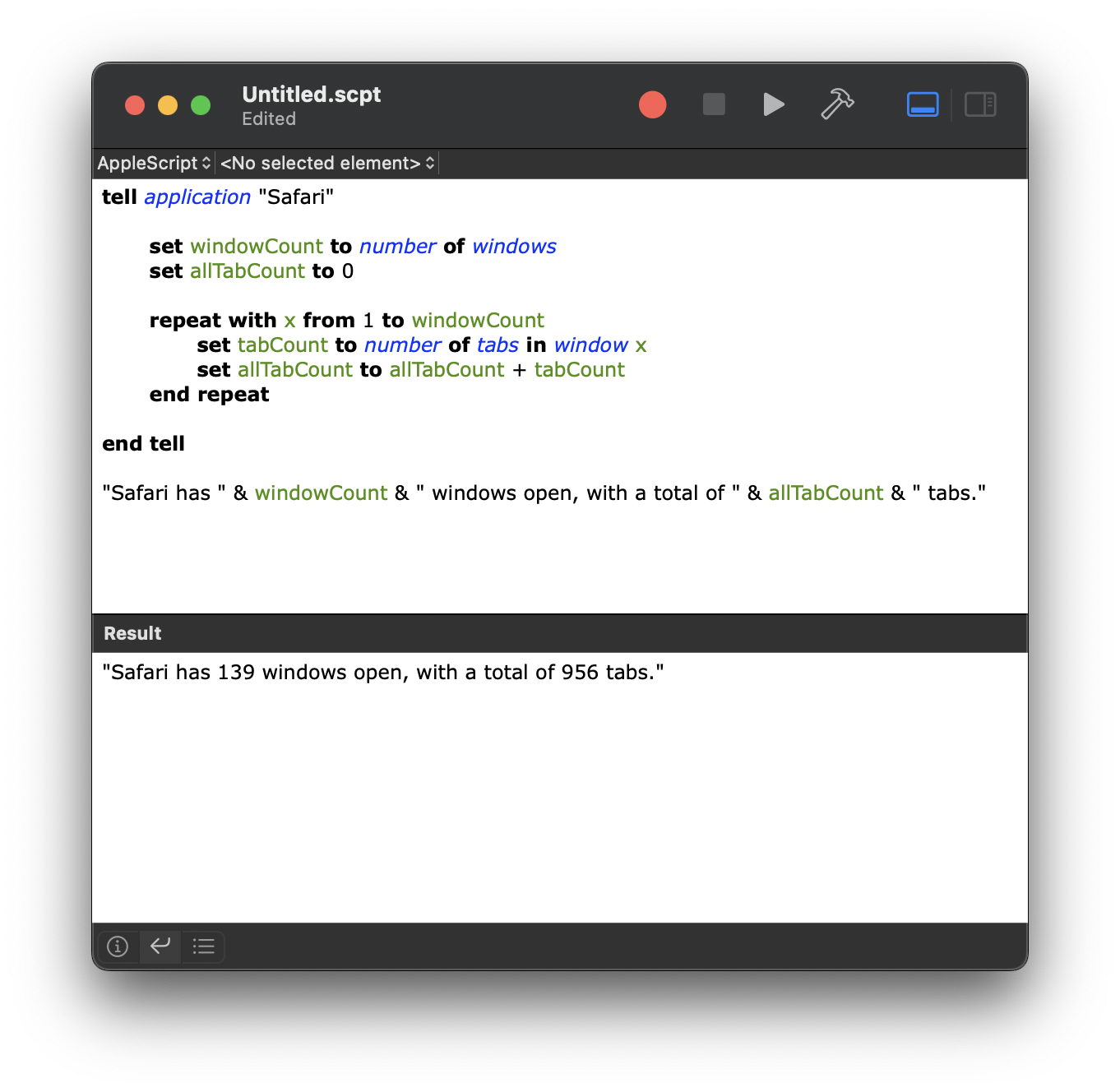Click the Untitled.scpt window title
Image resolution: width=1120 pixels, height=1092 pixels.
click(x=312, y=95)
